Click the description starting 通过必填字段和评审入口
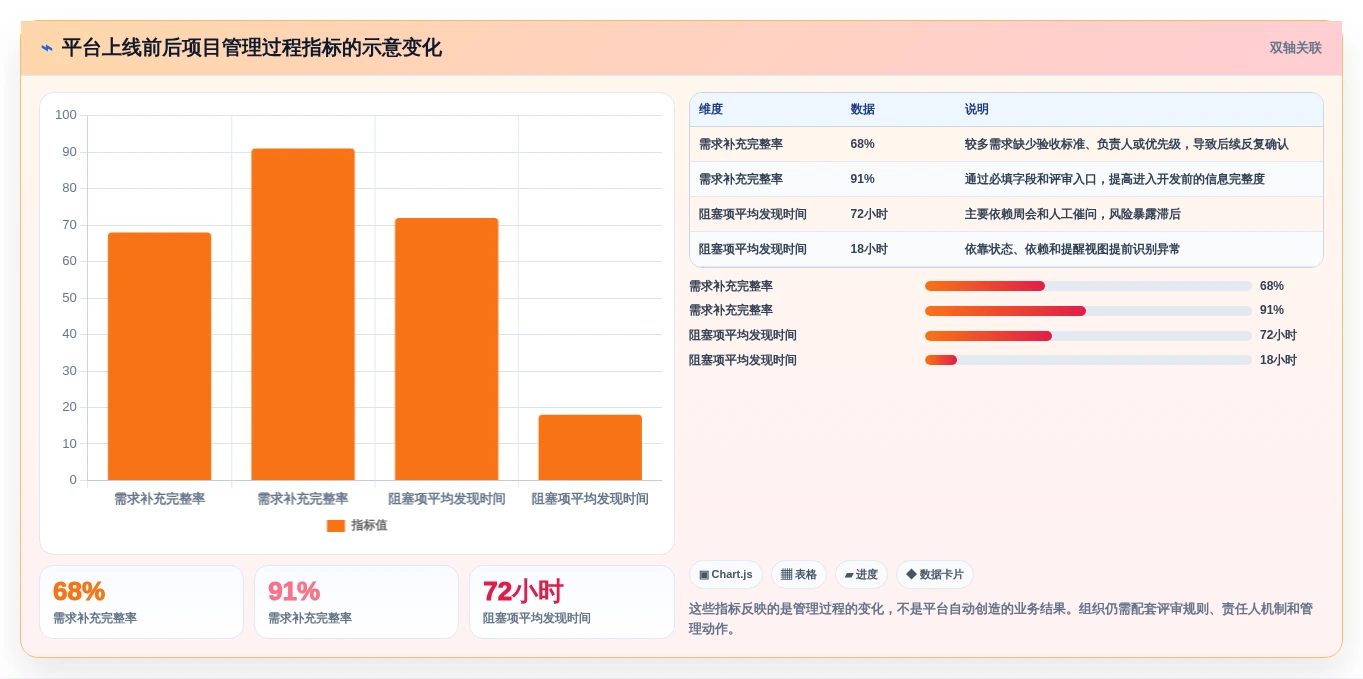This screenshot has height=679, width=1363. 1115,179
